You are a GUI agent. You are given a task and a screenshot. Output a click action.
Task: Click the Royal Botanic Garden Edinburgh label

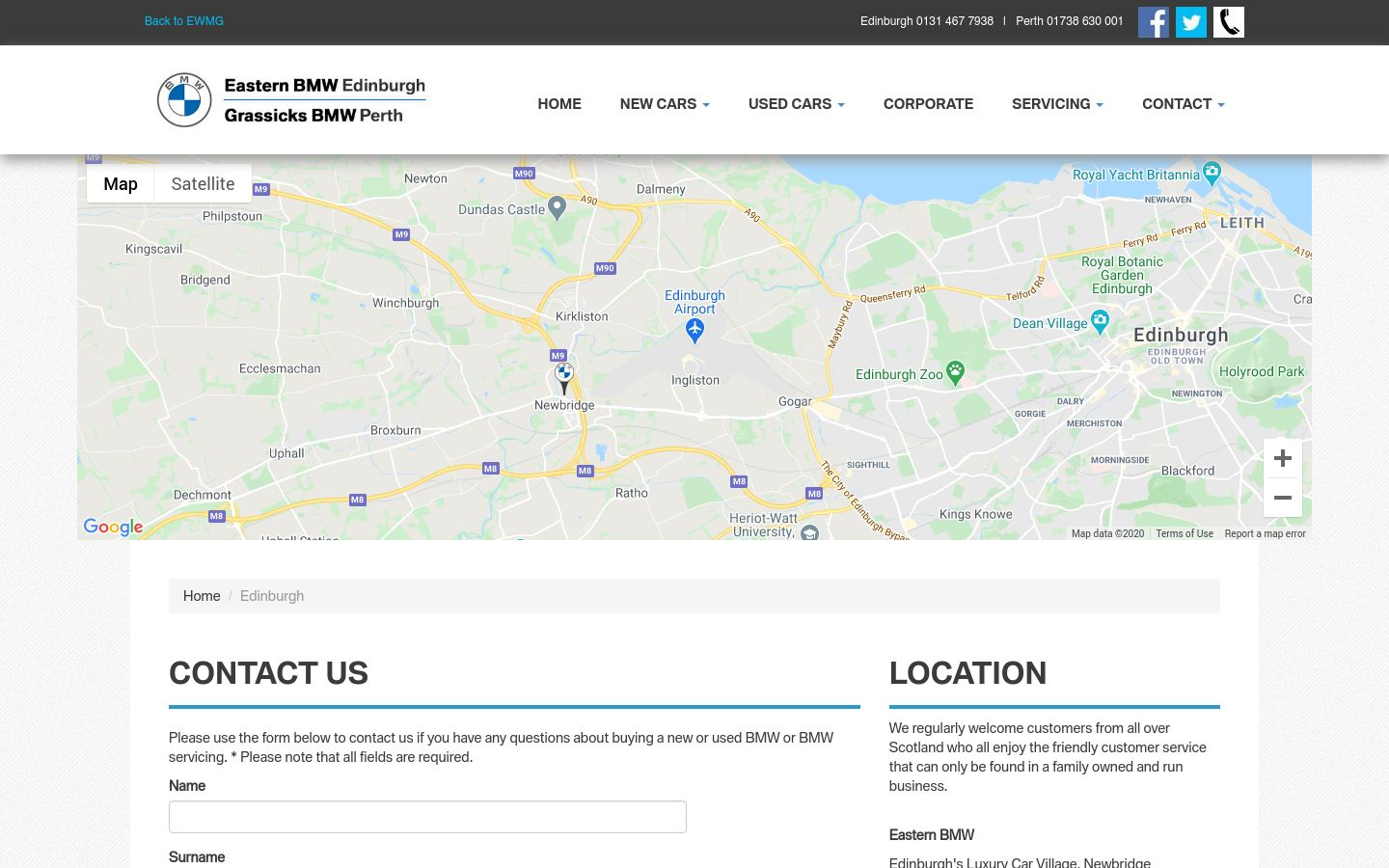tap(1122, 275)
